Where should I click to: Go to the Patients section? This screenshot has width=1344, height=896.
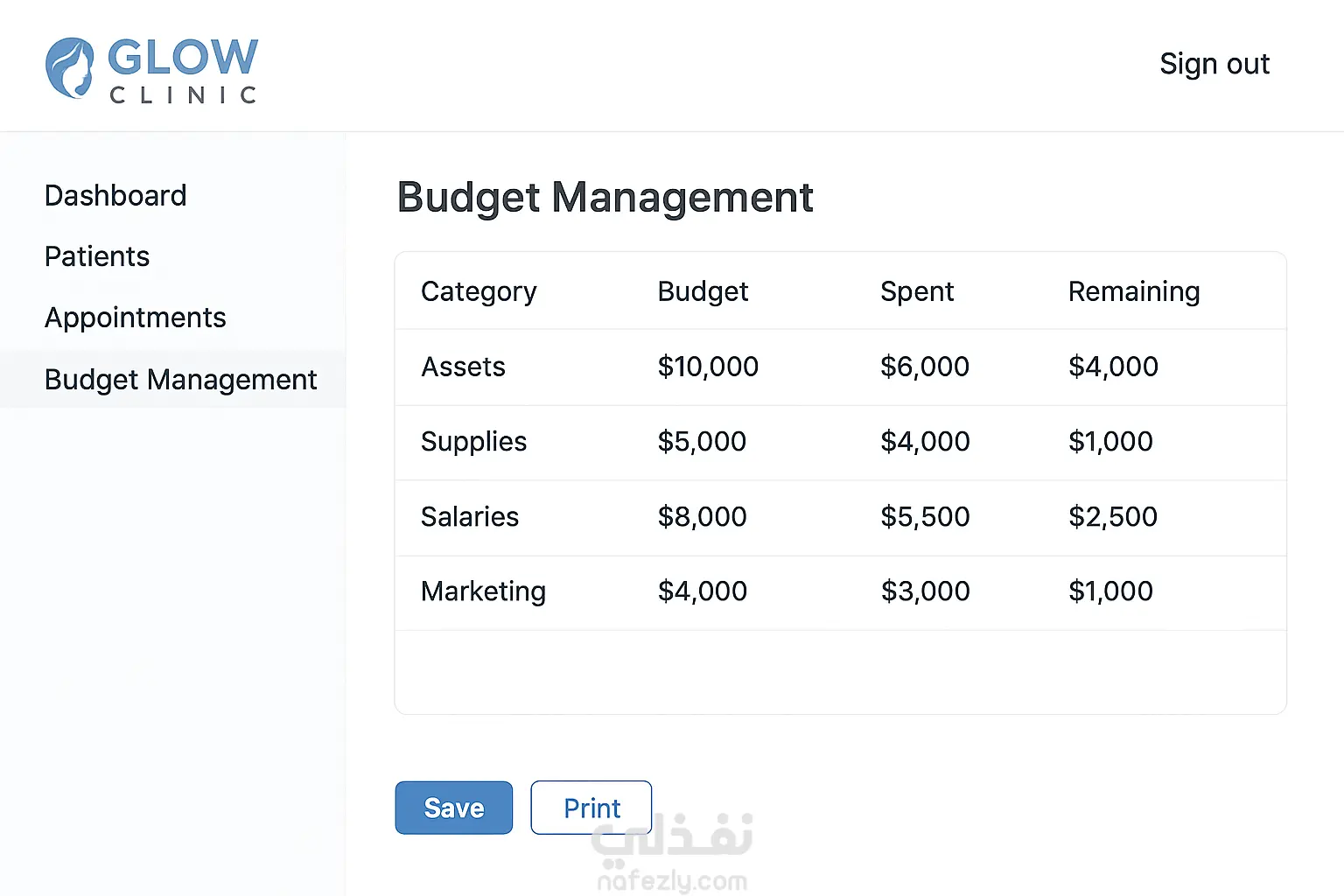tap(97, 256)
